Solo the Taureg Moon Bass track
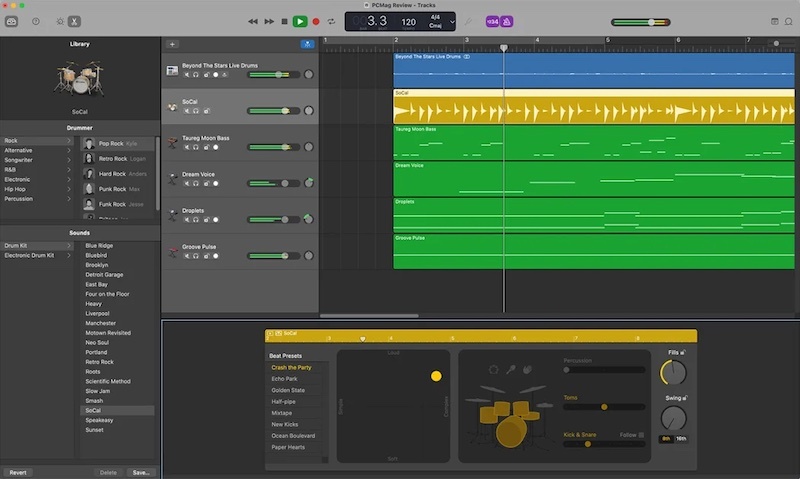The height and width of the screenshot is (479, 800). 195,147
